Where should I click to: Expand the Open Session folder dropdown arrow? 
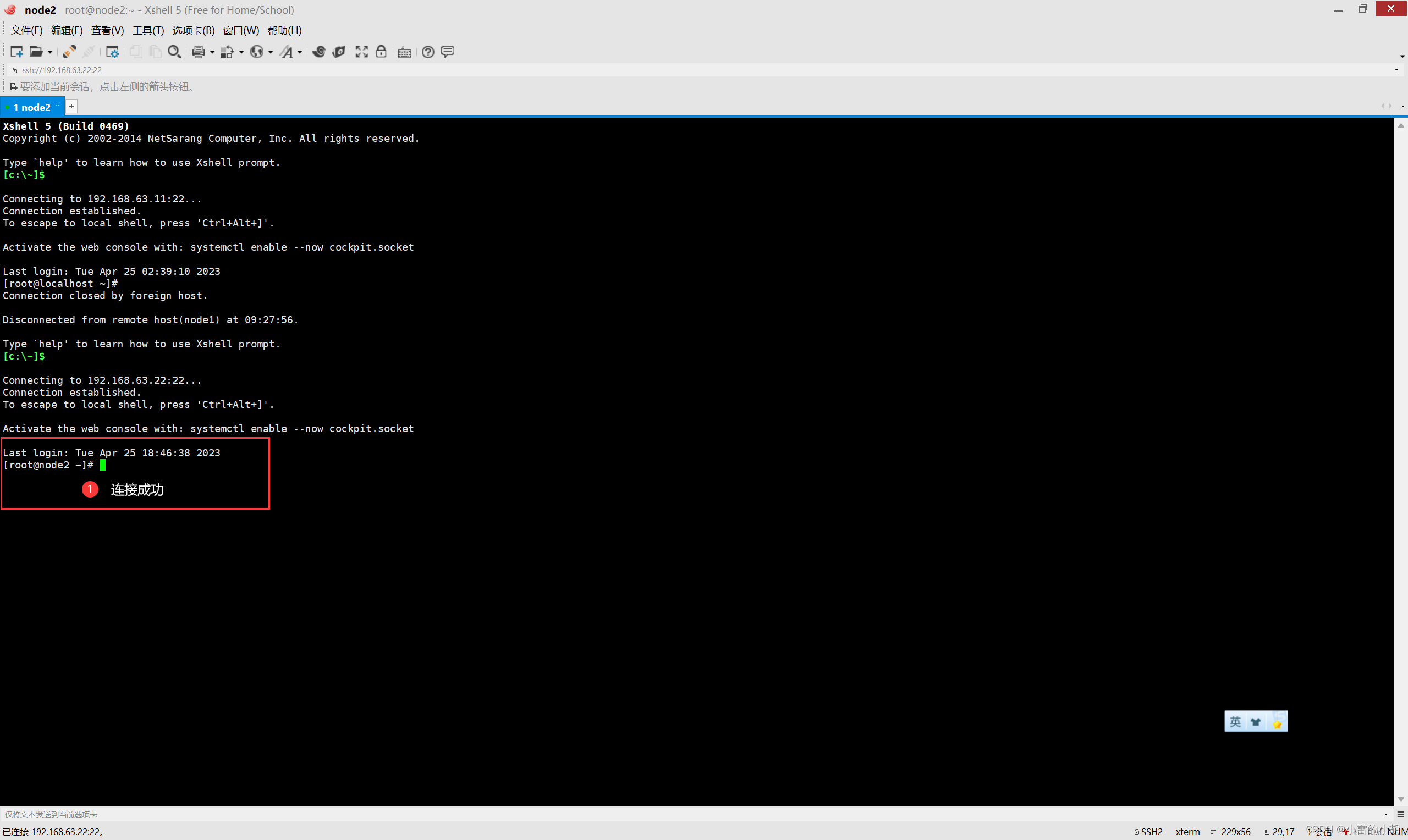coord(50,53)
